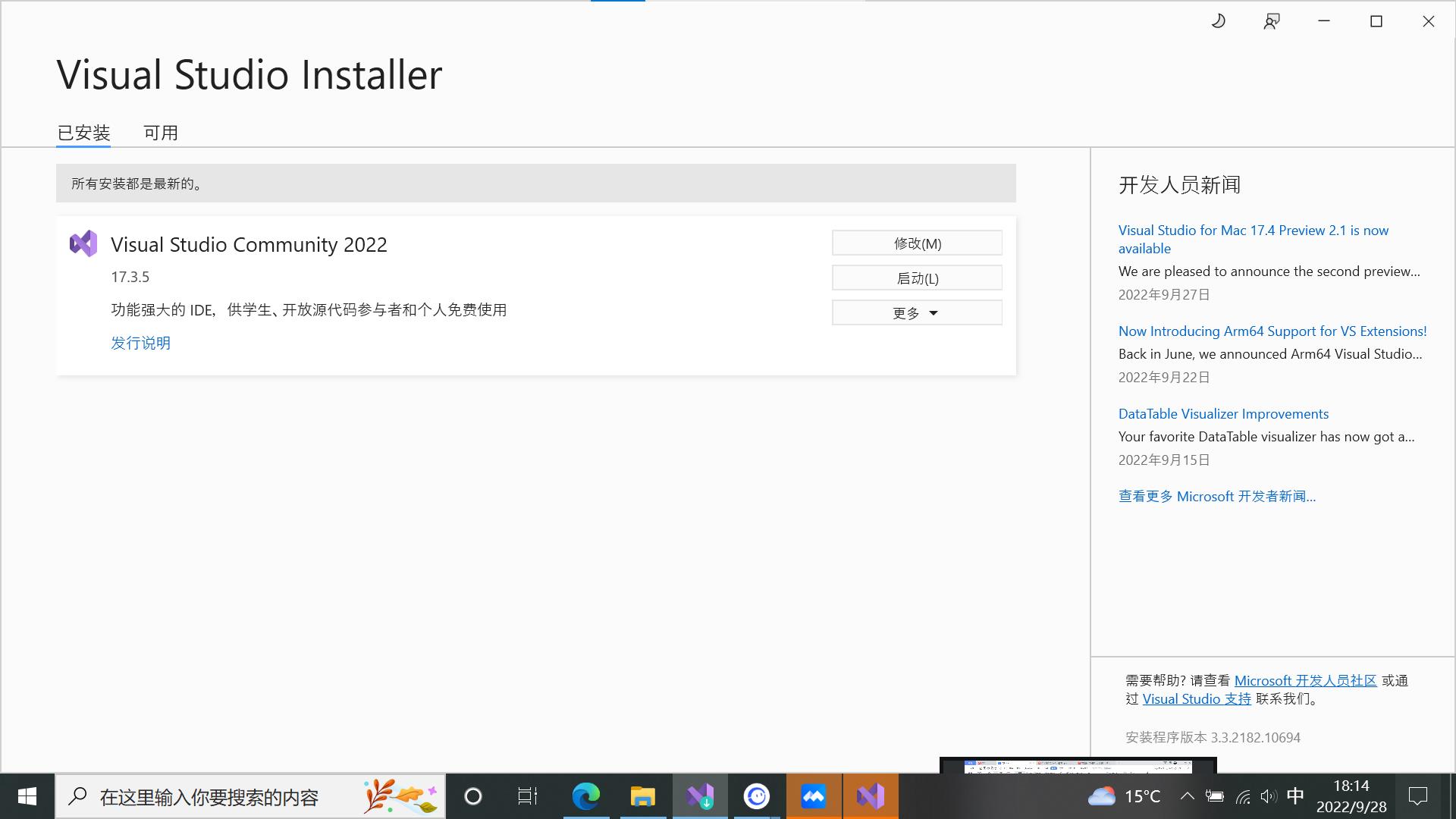
Task: Open the notification center icon
Action: tap(1417, 796)
